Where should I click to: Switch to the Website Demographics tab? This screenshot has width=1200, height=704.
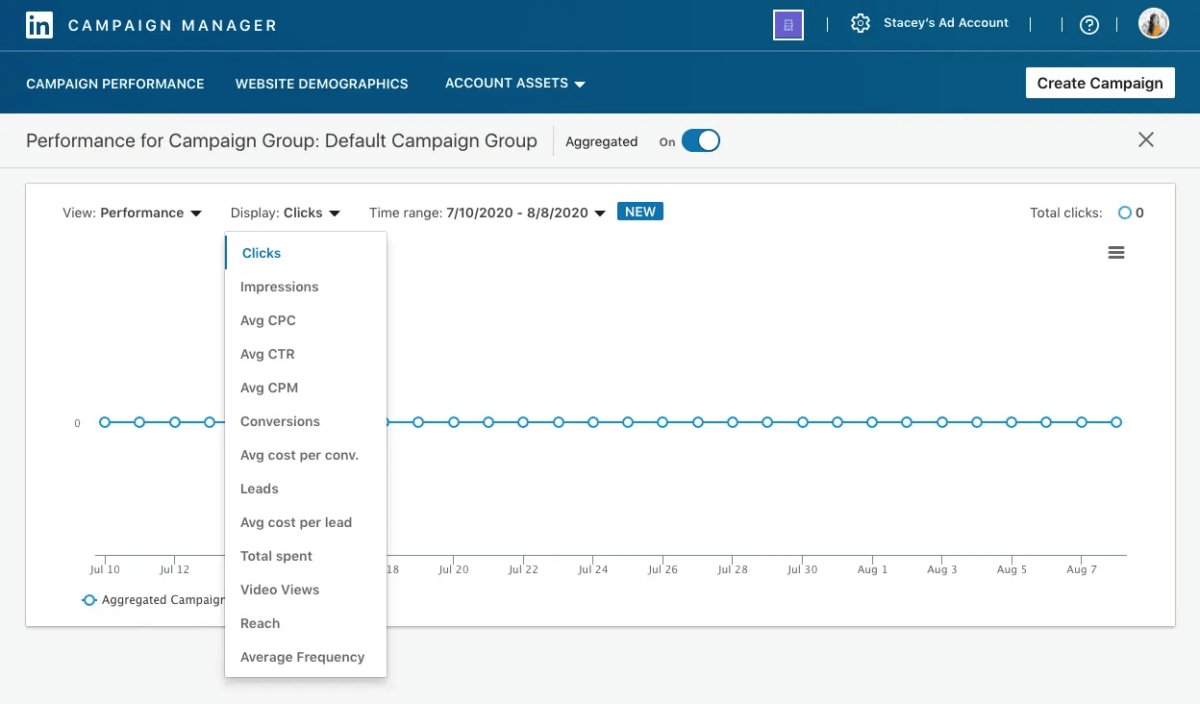pyautogui.click(x=321, y=84)
